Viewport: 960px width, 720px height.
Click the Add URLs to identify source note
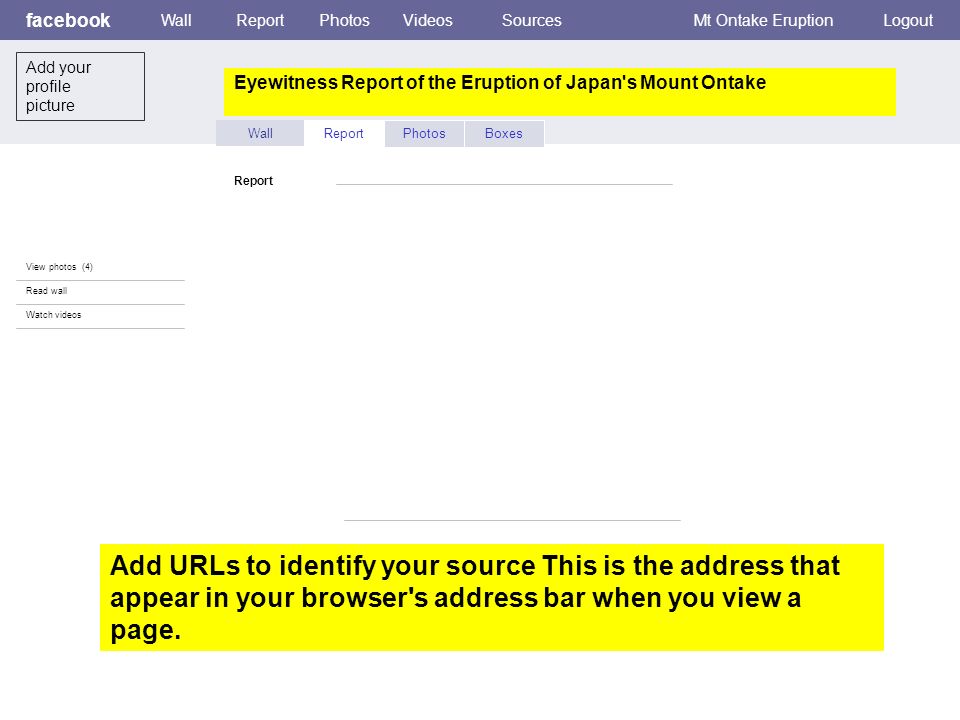492,597
